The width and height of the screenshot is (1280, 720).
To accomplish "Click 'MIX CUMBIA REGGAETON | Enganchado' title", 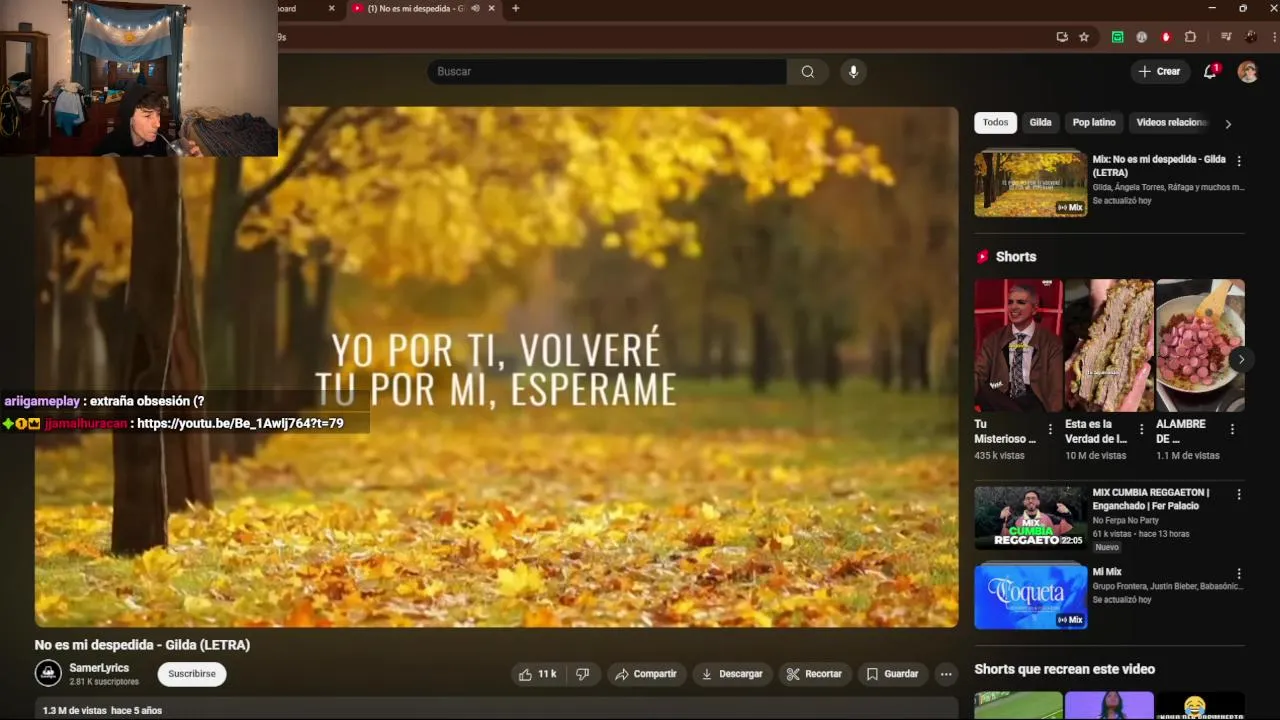I will tap(1151, 499).
